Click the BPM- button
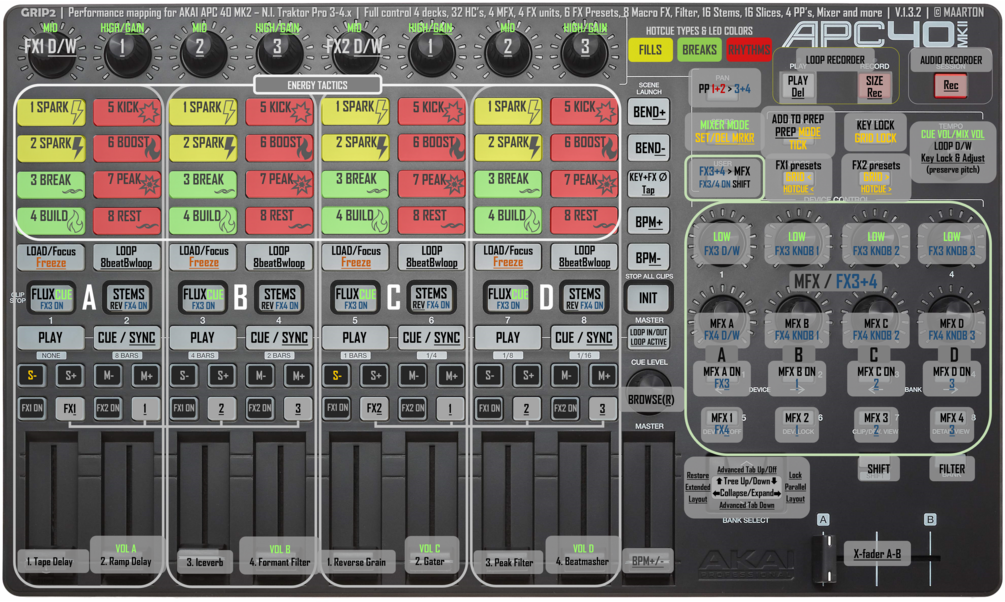1005x602 pixels. pos(649,258)
